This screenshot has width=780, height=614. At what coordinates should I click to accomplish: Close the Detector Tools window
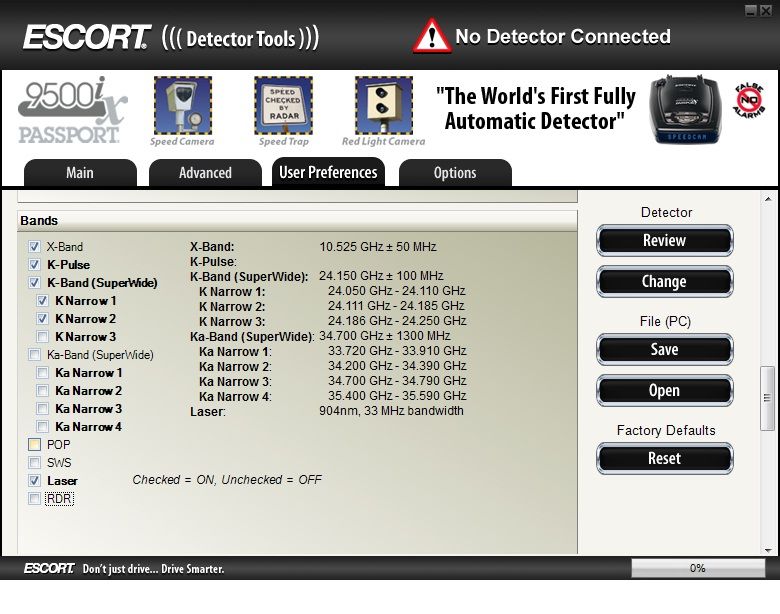tap(766, 10)
